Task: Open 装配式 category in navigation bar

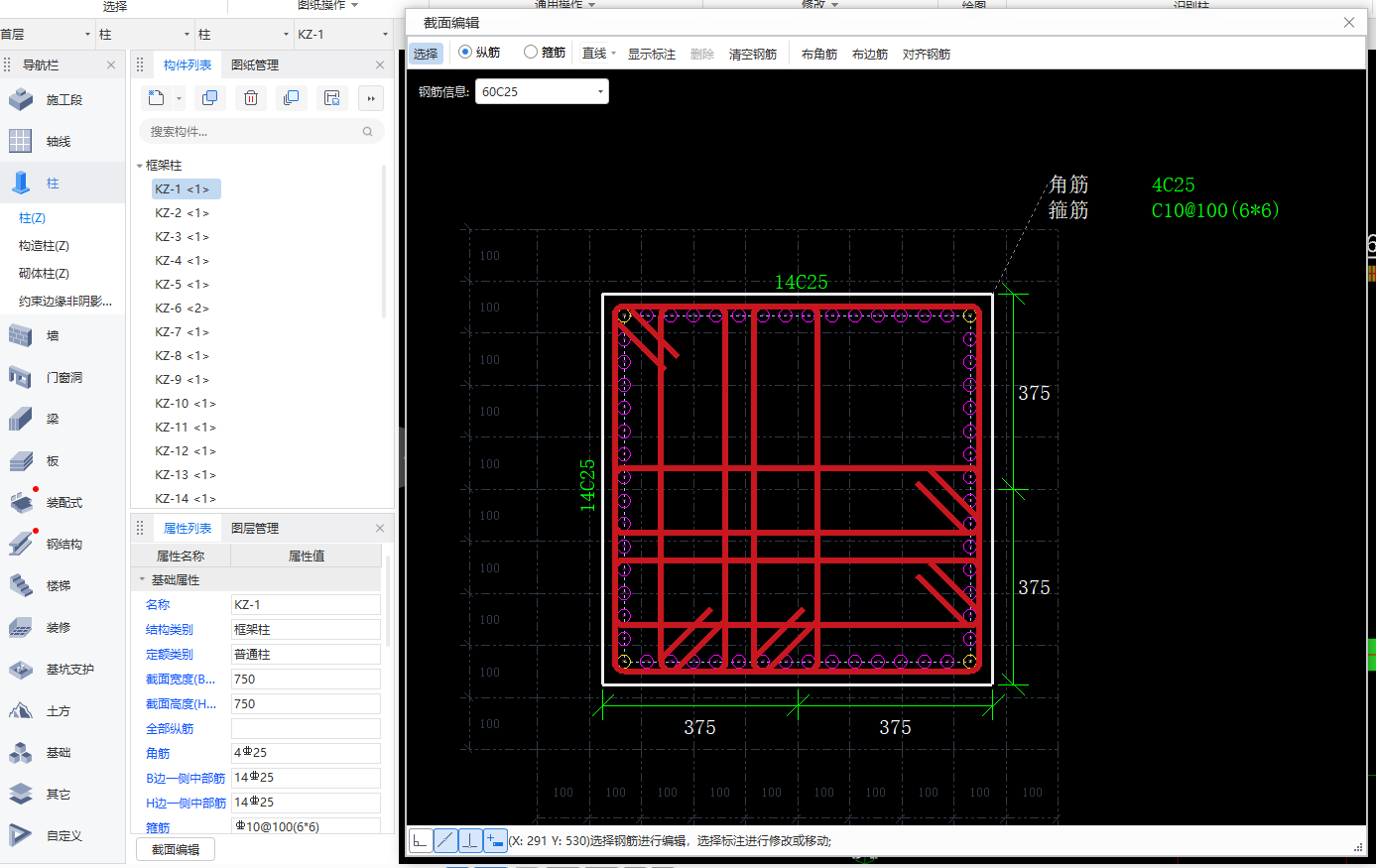Action: (x=63, y=503)
